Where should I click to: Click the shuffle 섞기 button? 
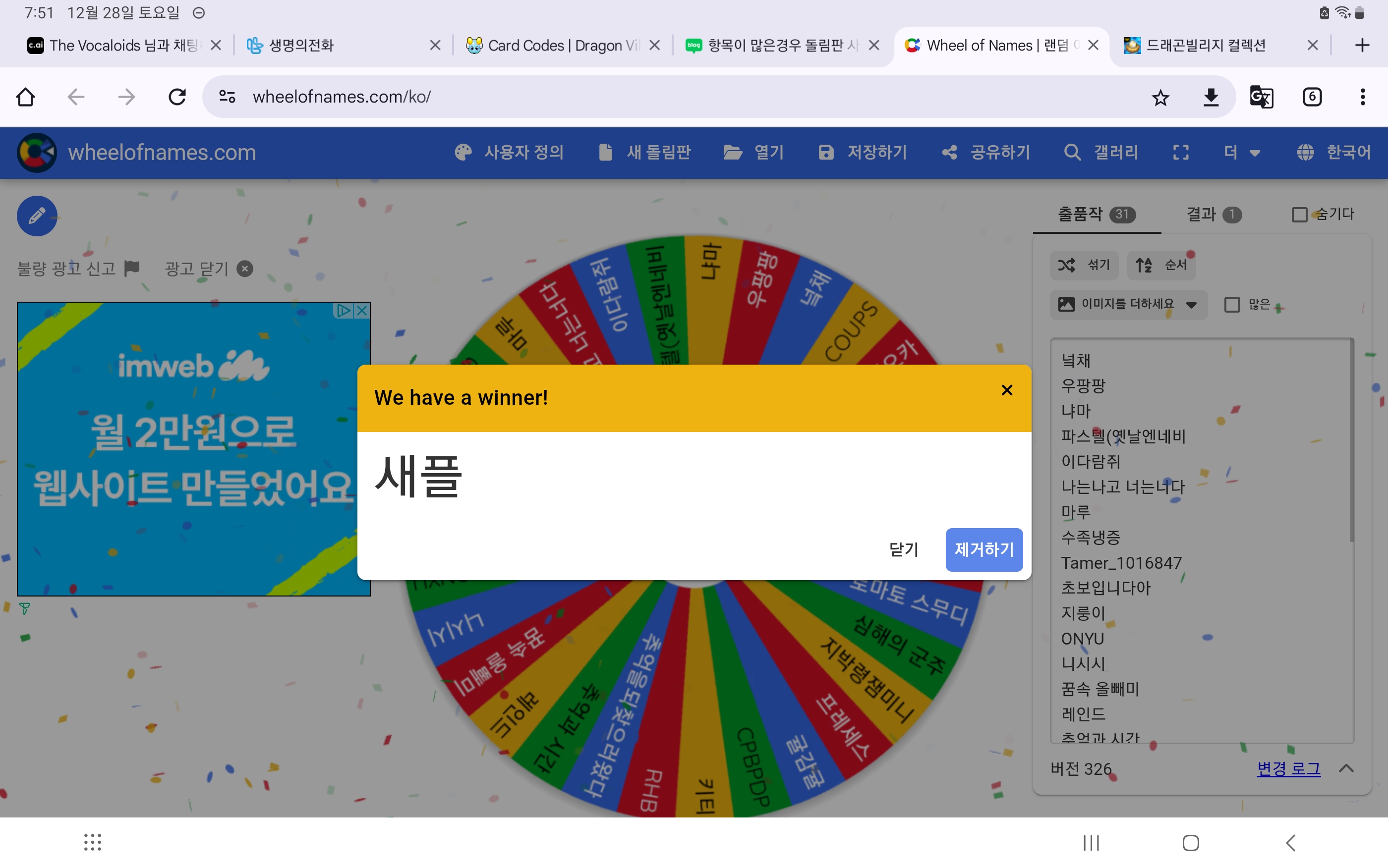click(1084, 265)
